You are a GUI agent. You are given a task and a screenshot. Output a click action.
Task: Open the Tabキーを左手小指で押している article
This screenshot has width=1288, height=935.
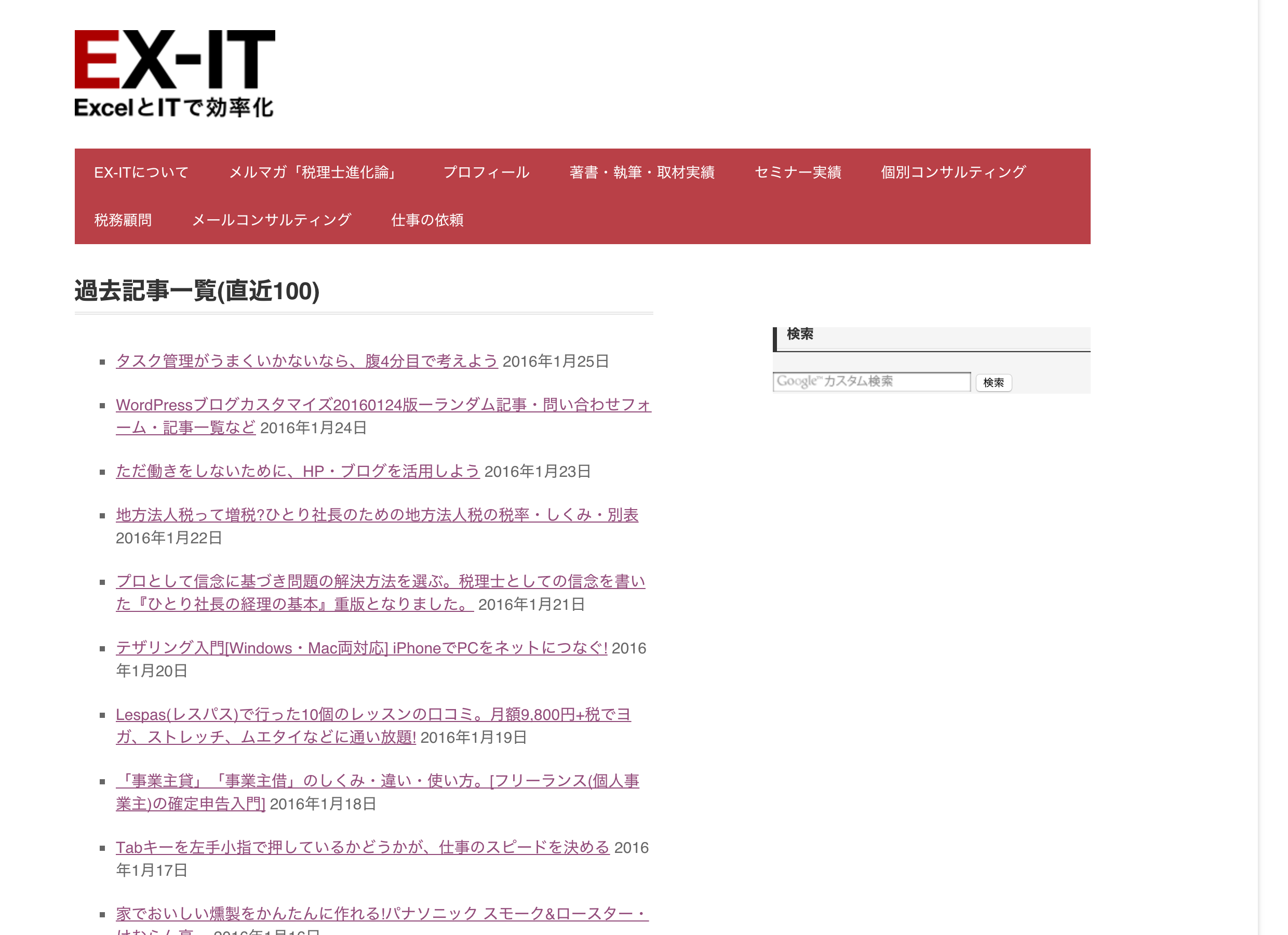click(x=363, y=848)
